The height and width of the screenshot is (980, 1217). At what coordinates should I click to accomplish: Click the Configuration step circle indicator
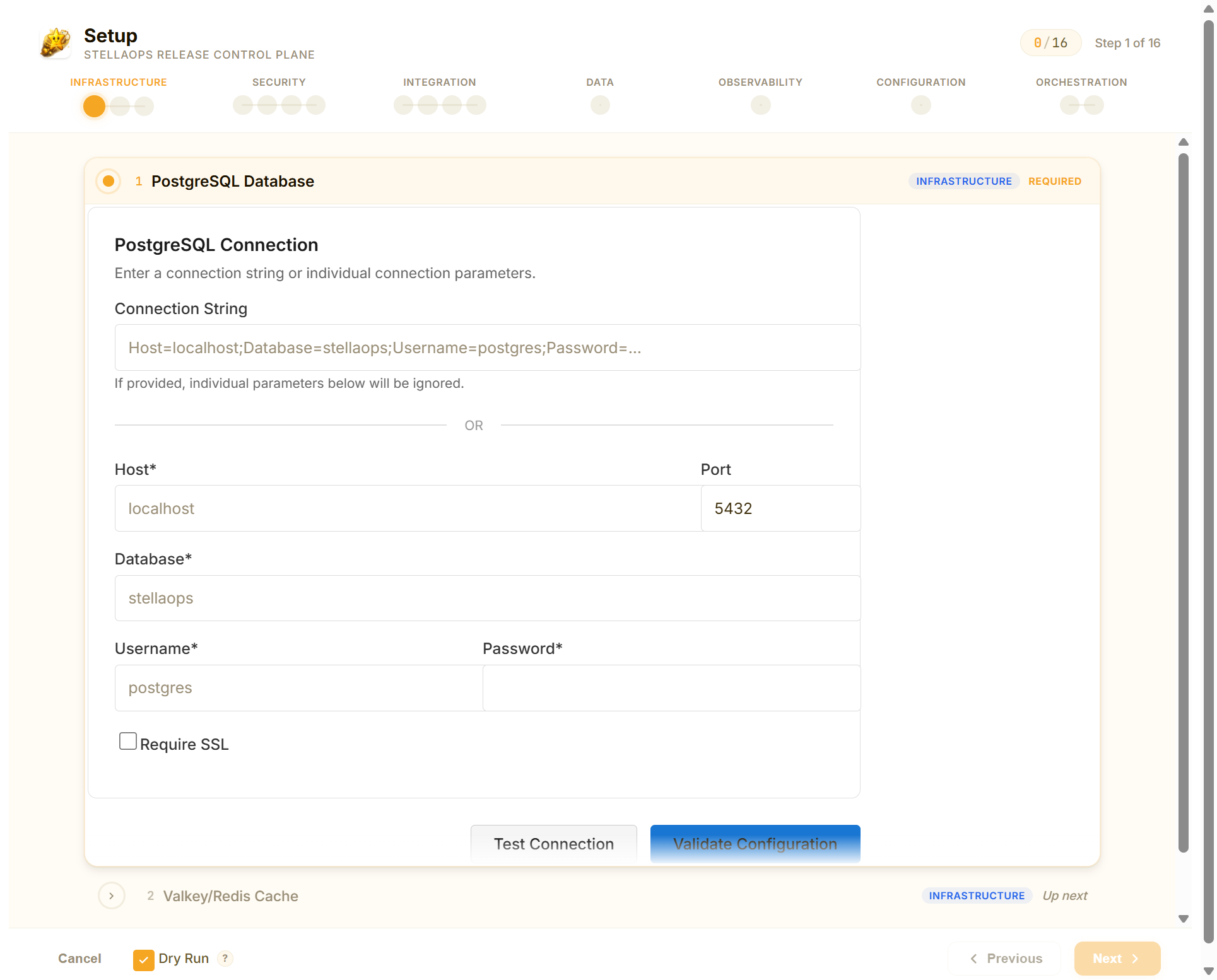coord(920,105)
